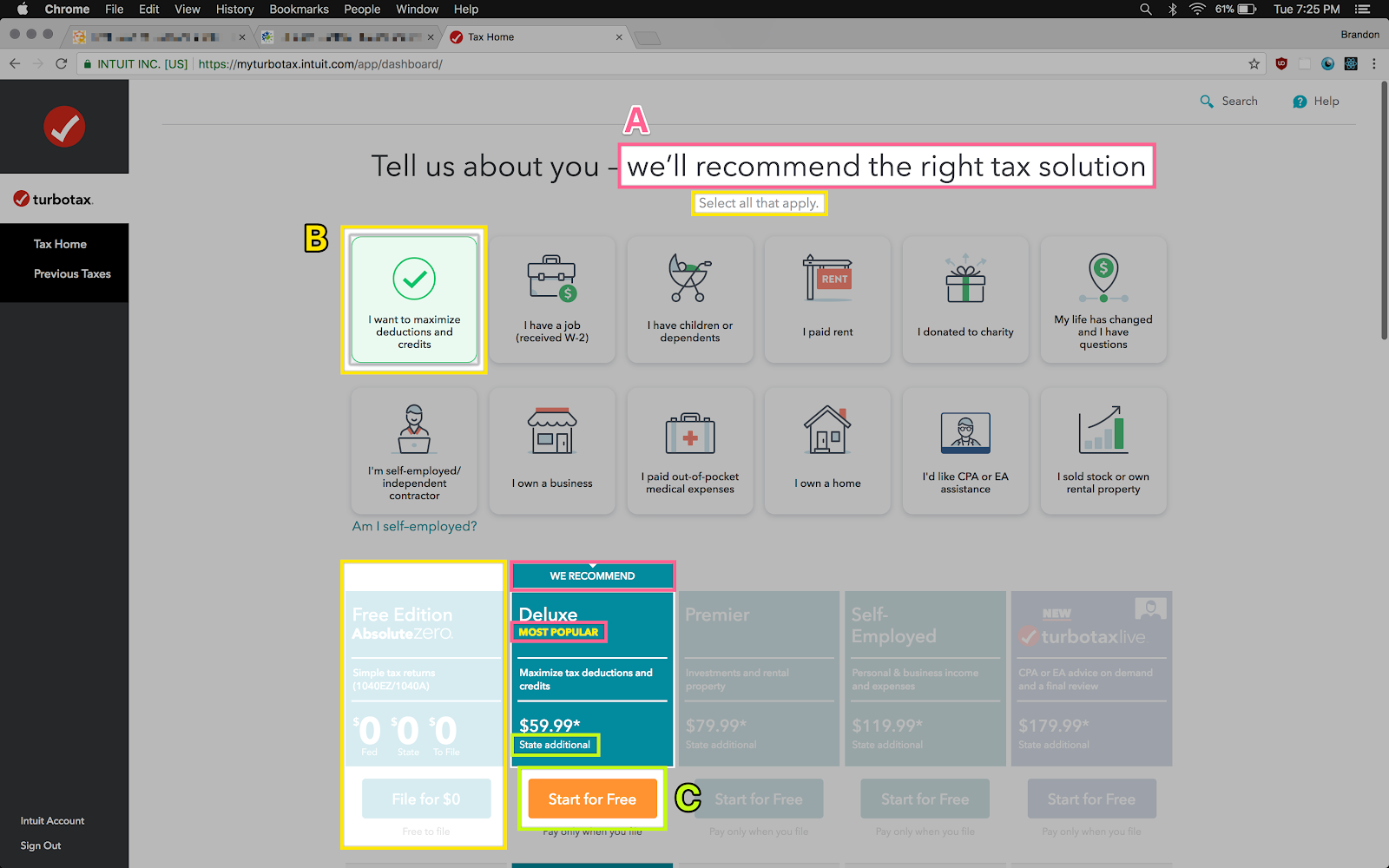1389x868 pixels.
Task: Go to Tax Home in the sidebar
Action: 60,244
